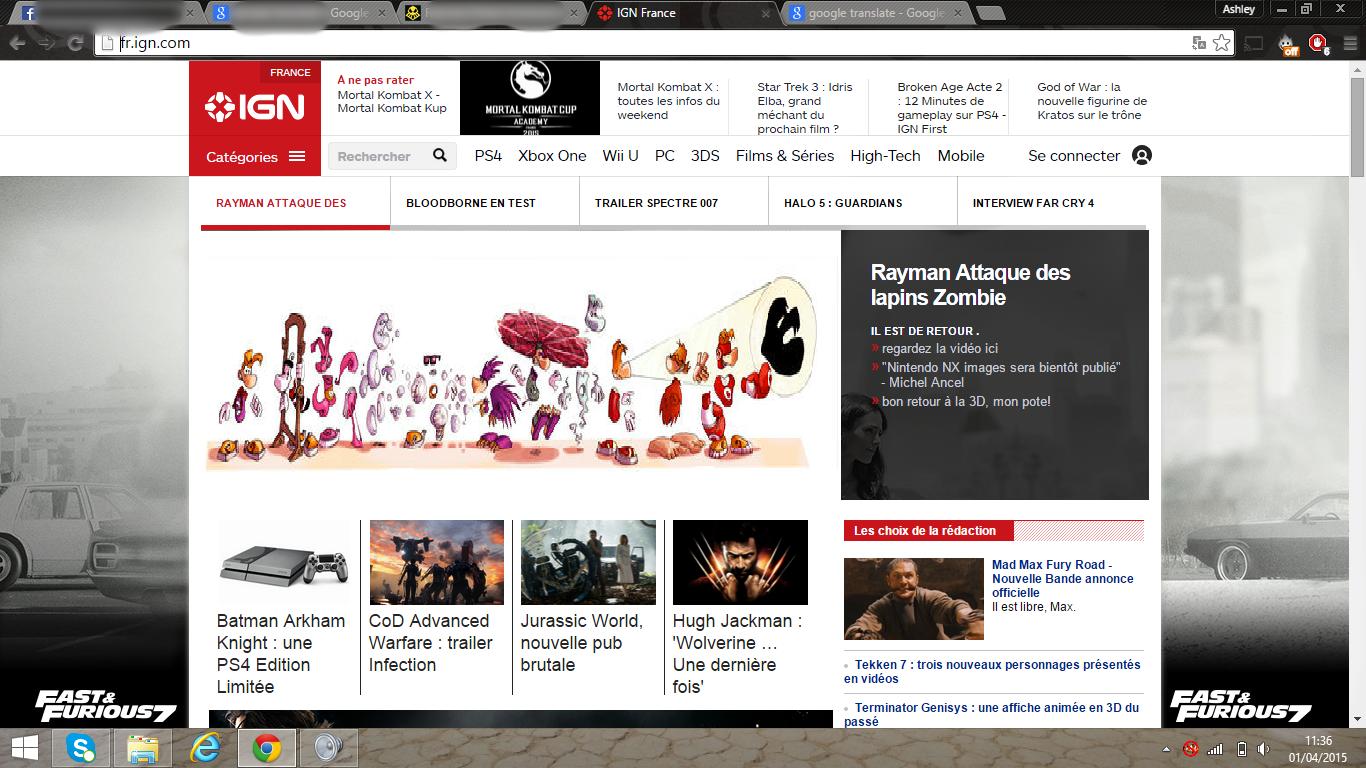Open the Terminator Genisys article link
This screenshot has width=1366, height=768.
pyautogui.click(x=992, y=714)
